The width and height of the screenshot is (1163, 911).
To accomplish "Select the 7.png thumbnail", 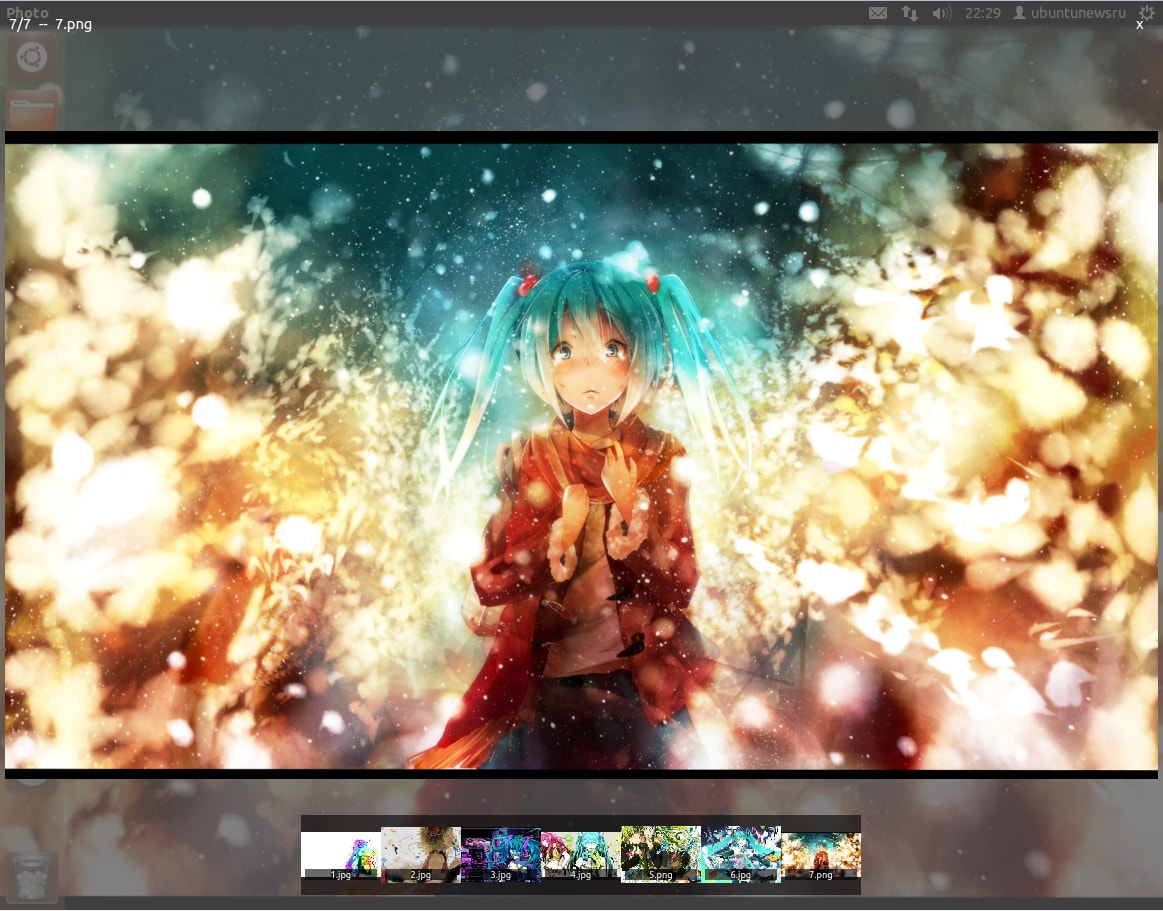I will pos(821,855).
